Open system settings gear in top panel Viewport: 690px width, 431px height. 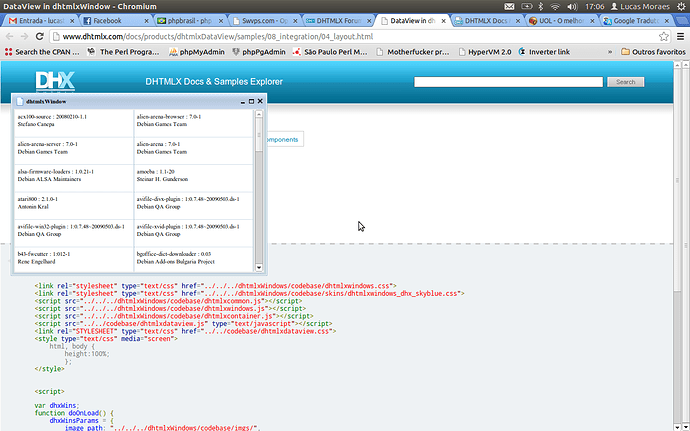[682, 7]
